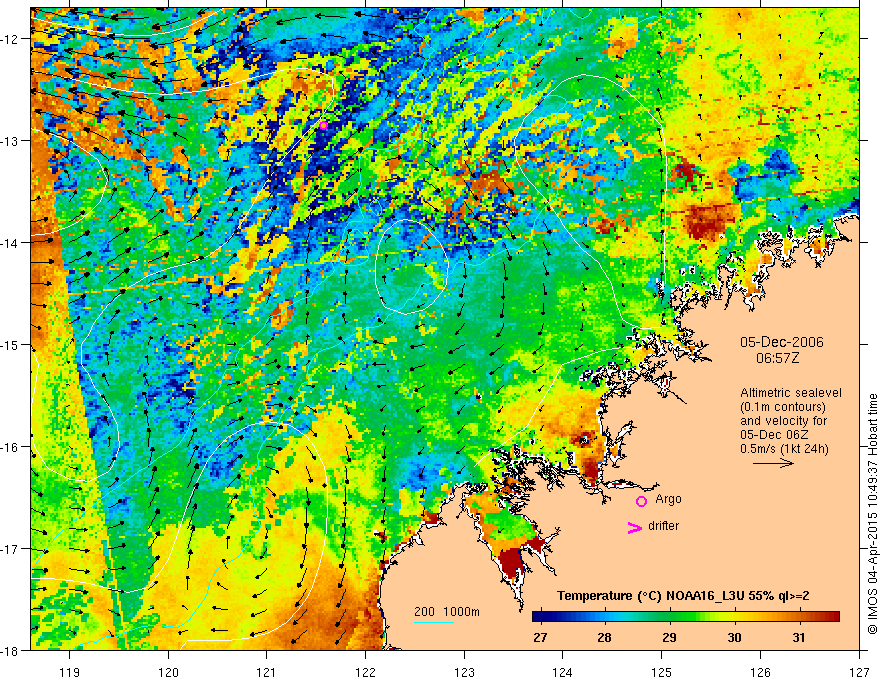The height and width of the screenshot is (680, 880).
Task: Click the cyan isobath legend line
Action: (433, 622)
